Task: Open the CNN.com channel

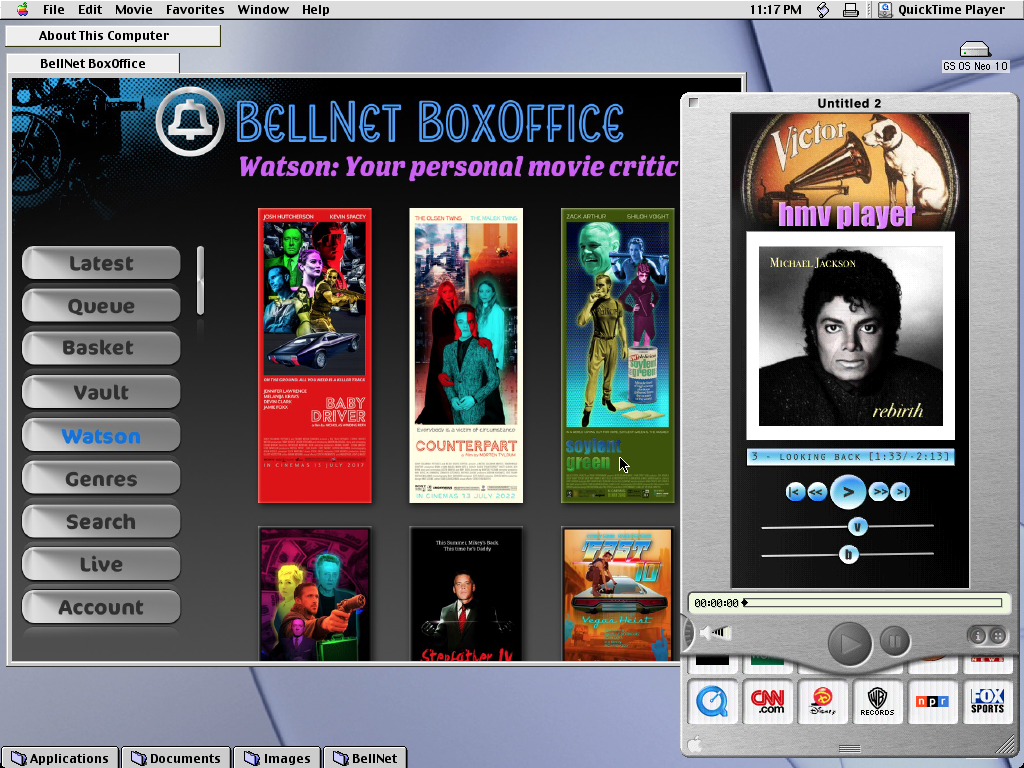Action: pyautogui.click(x=767, y=701)
